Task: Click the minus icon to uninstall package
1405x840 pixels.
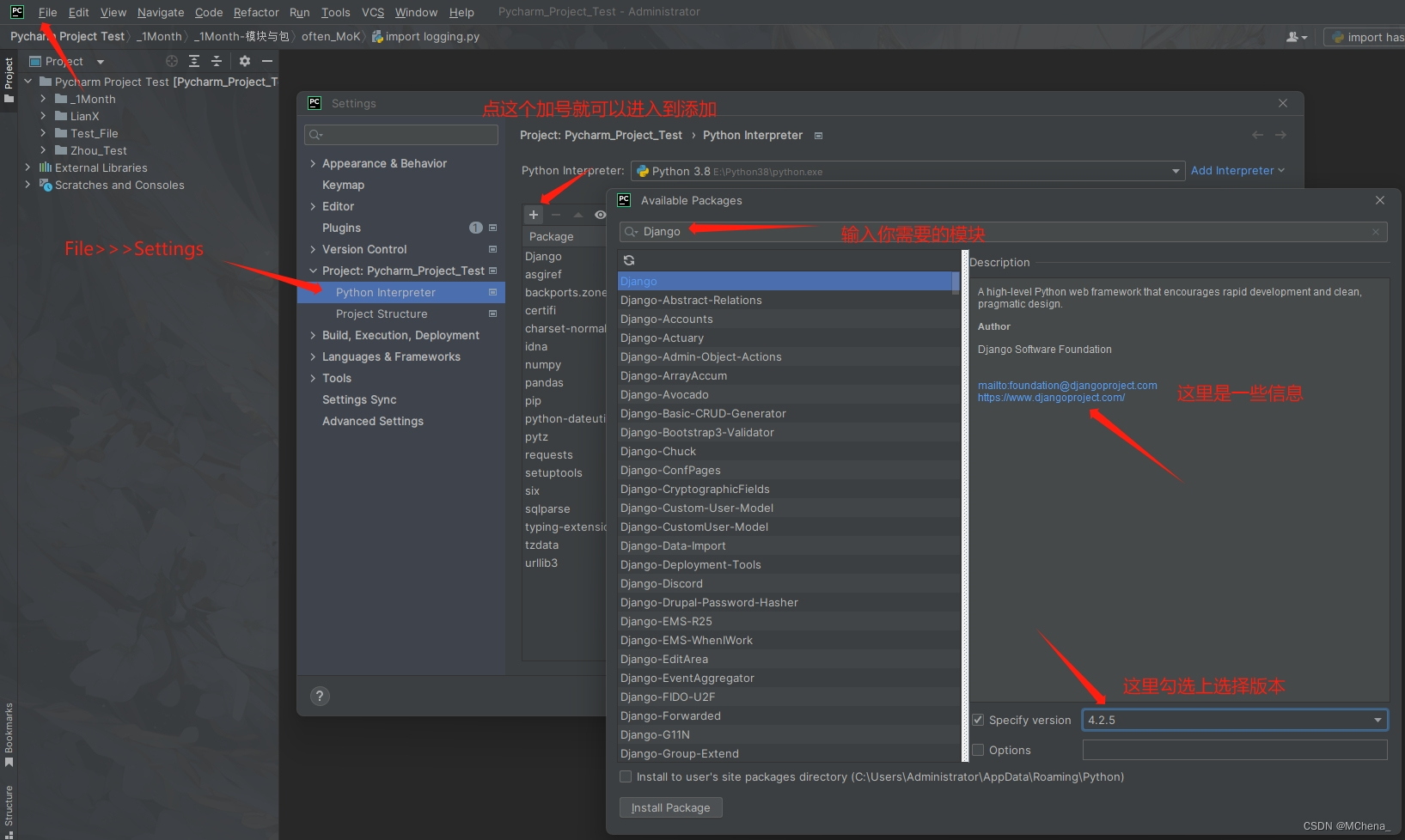Action: coord(556,215)
